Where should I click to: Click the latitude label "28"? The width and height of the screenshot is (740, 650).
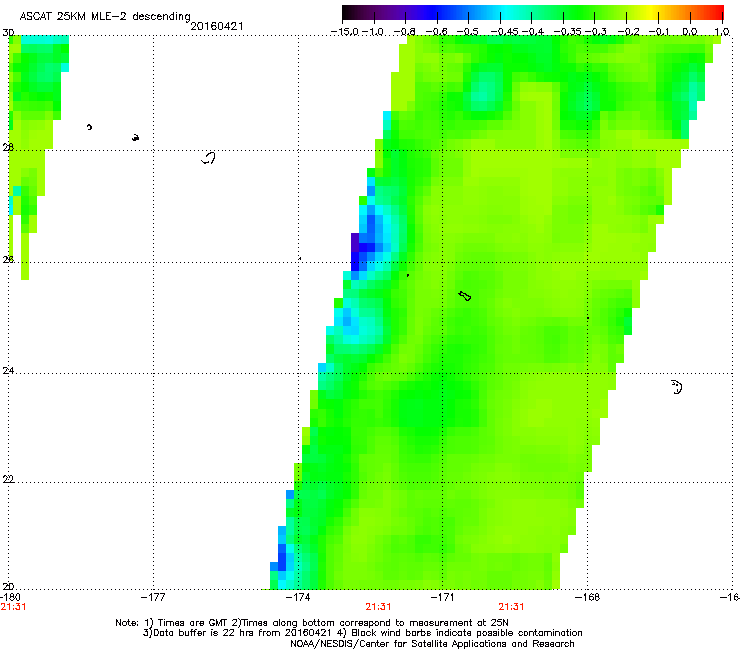(x=8, y=148)
